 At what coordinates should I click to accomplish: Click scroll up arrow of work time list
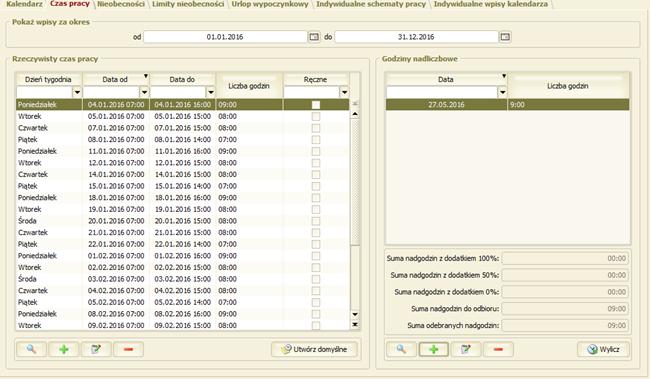point(355,114)
